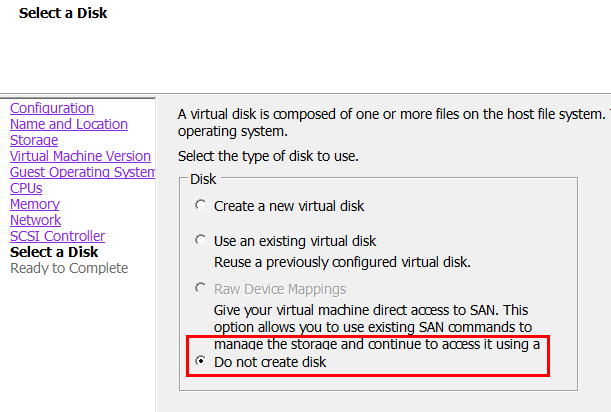Viewport: 611px width, 412px height.
Task: Click the Select a Disk page title heading
Action: (63, 14)
